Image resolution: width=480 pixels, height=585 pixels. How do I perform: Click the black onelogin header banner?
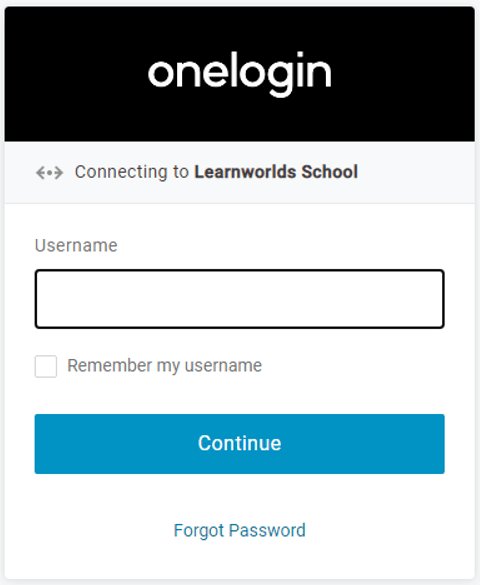tap(239, 74)
